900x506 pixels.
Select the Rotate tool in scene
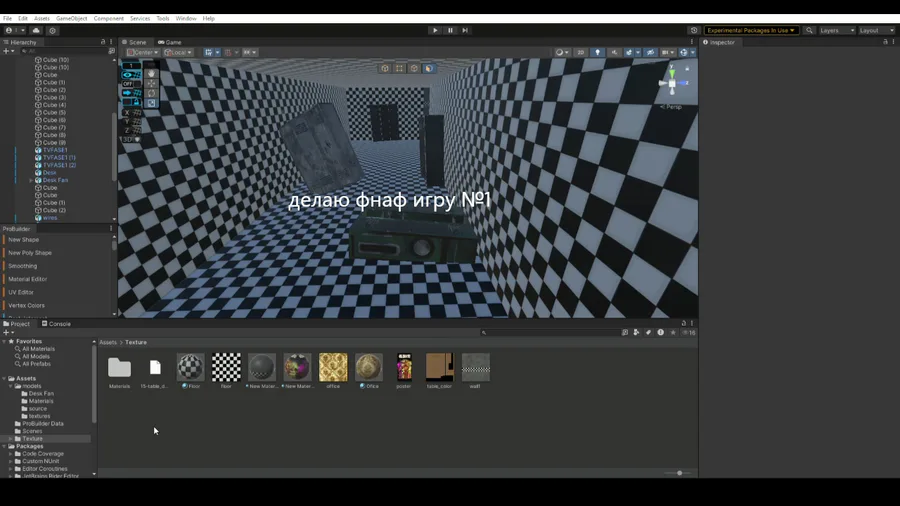click(x=151, y=93)
